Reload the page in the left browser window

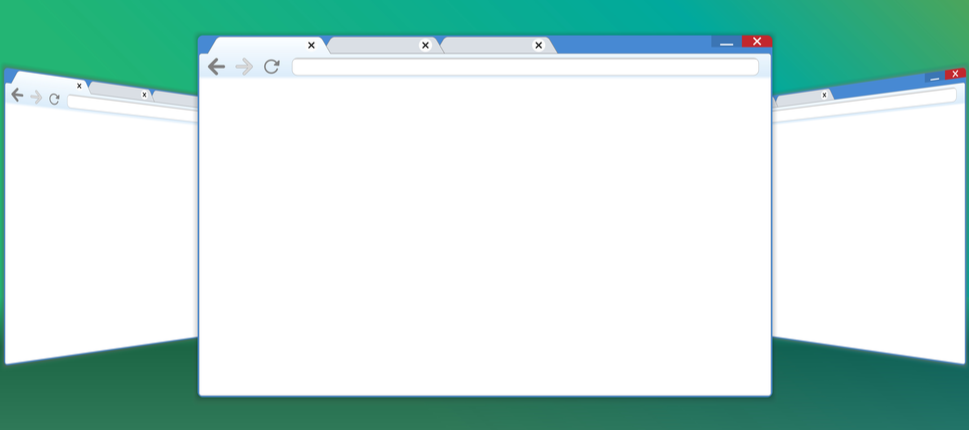(54, 99)
